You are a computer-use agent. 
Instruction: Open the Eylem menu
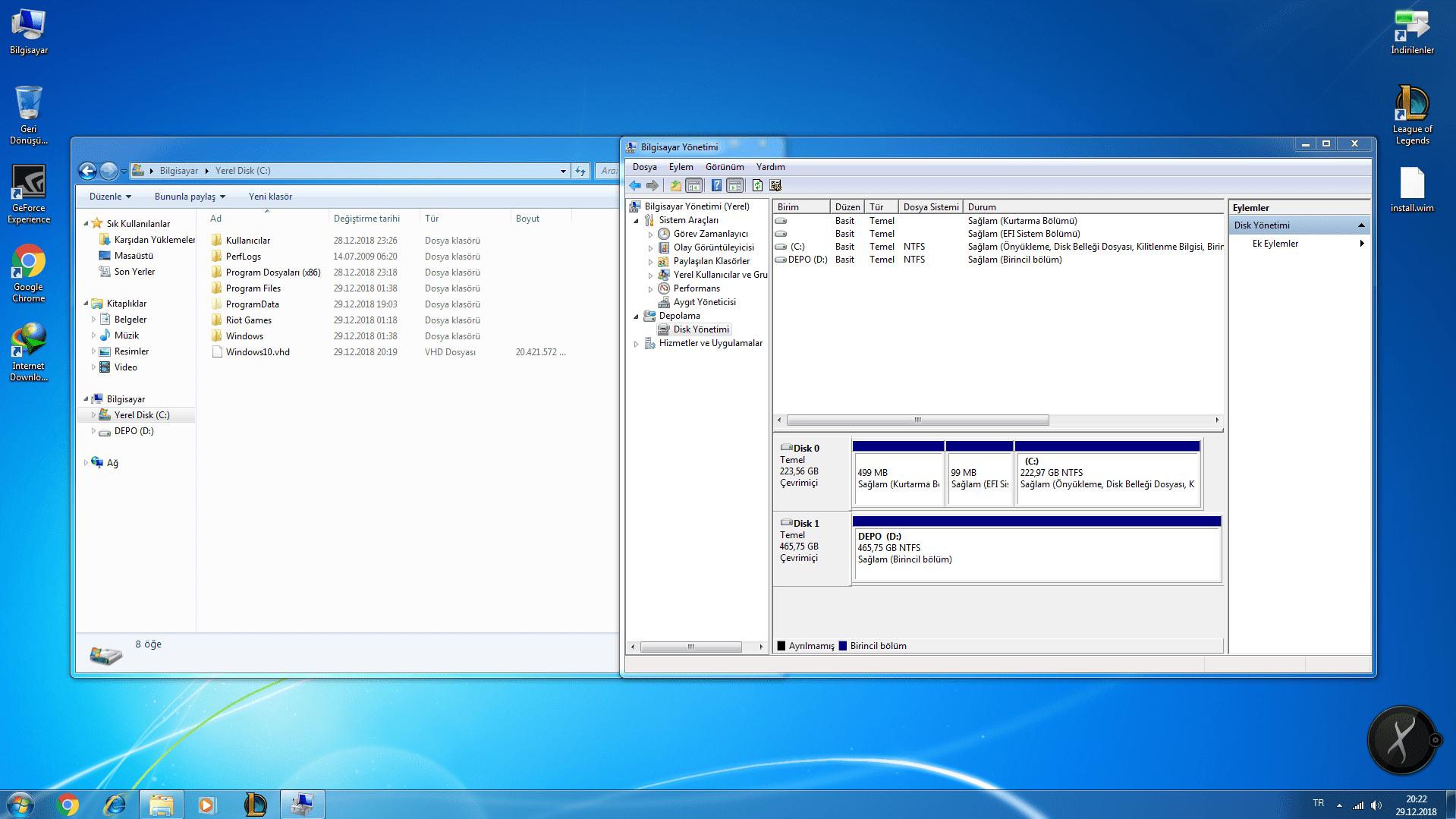[x=681, y=167]
